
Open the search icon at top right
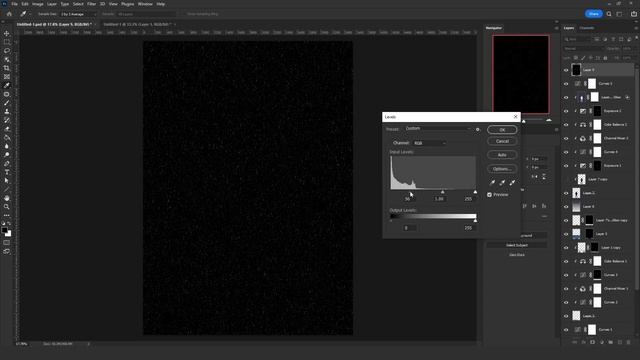click(x=609, y=14)
